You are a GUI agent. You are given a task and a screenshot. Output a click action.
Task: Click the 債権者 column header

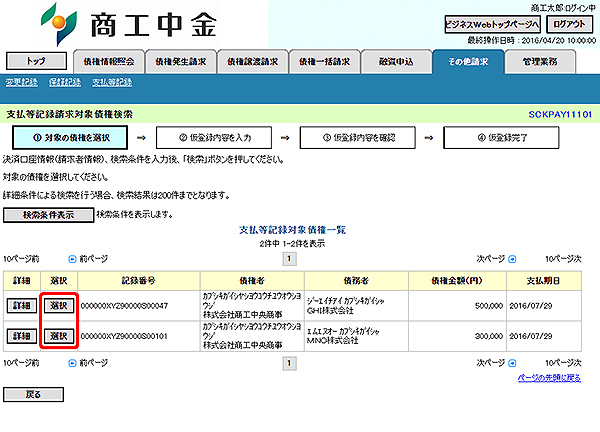pyautogui.click(x=252, y=281)
